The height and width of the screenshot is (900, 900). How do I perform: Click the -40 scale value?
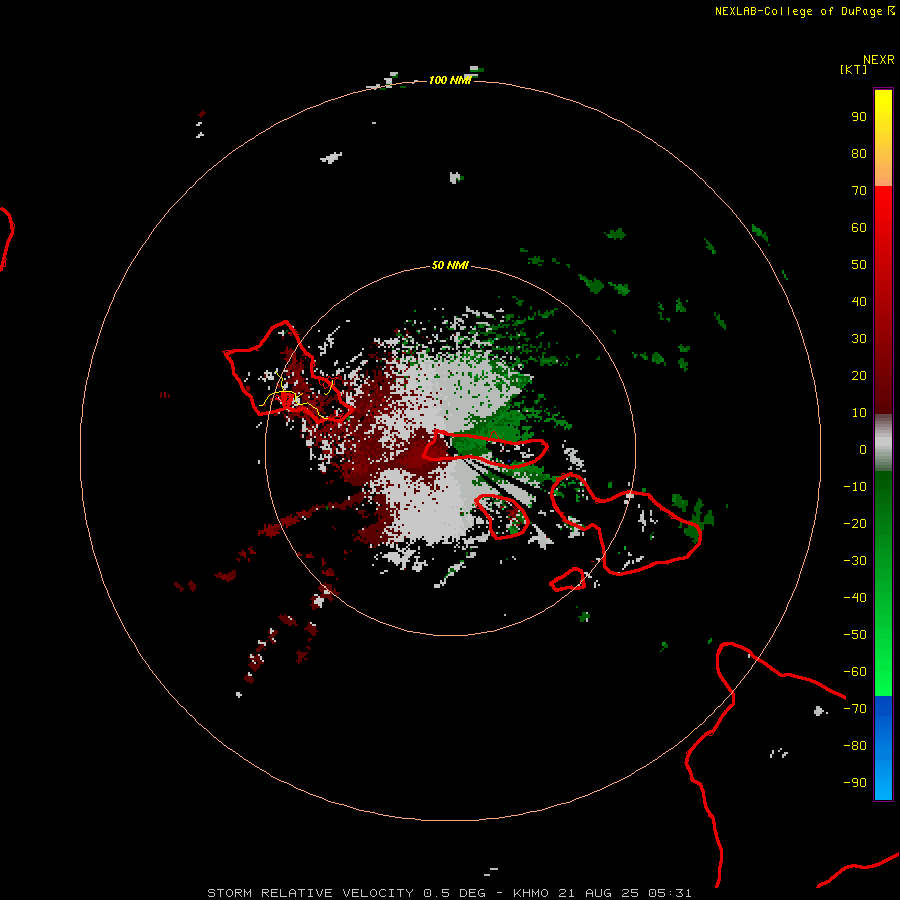pyautogui.click(x=855, y=598)
